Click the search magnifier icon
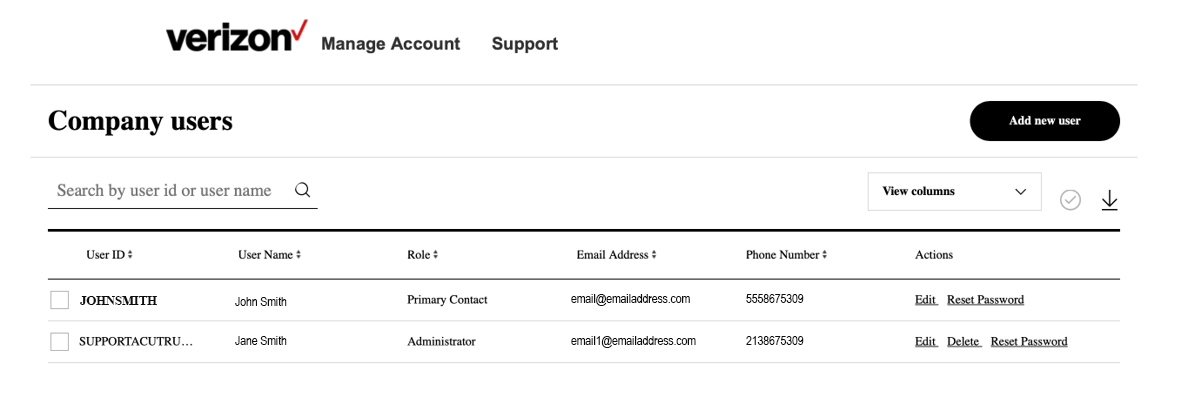This screenshot has width=1188, height=409. click(x=302, y=190)
